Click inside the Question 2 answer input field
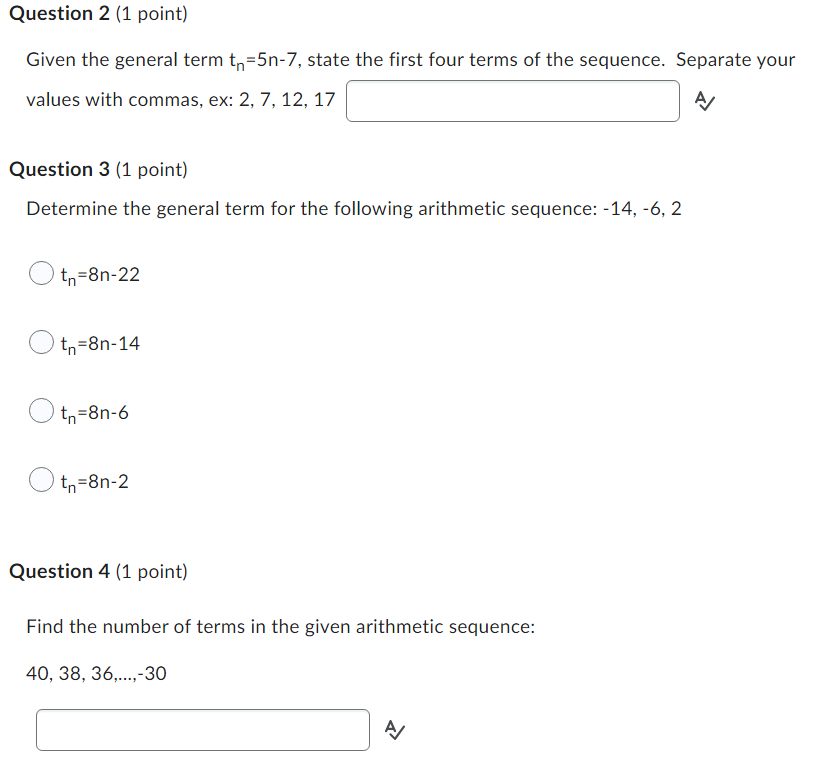This screenshot has height=765, width=815. (512, 101)
